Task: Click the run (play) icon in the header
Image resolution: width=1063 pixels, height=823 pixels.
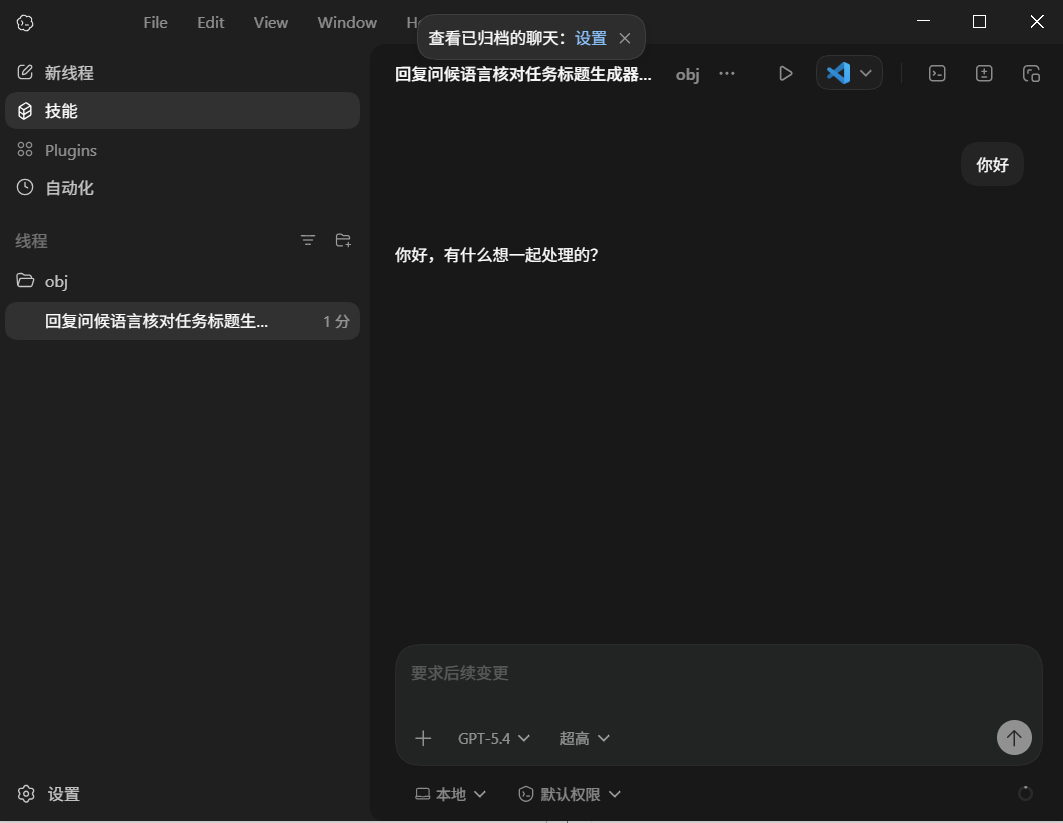Action: [785, 73]
